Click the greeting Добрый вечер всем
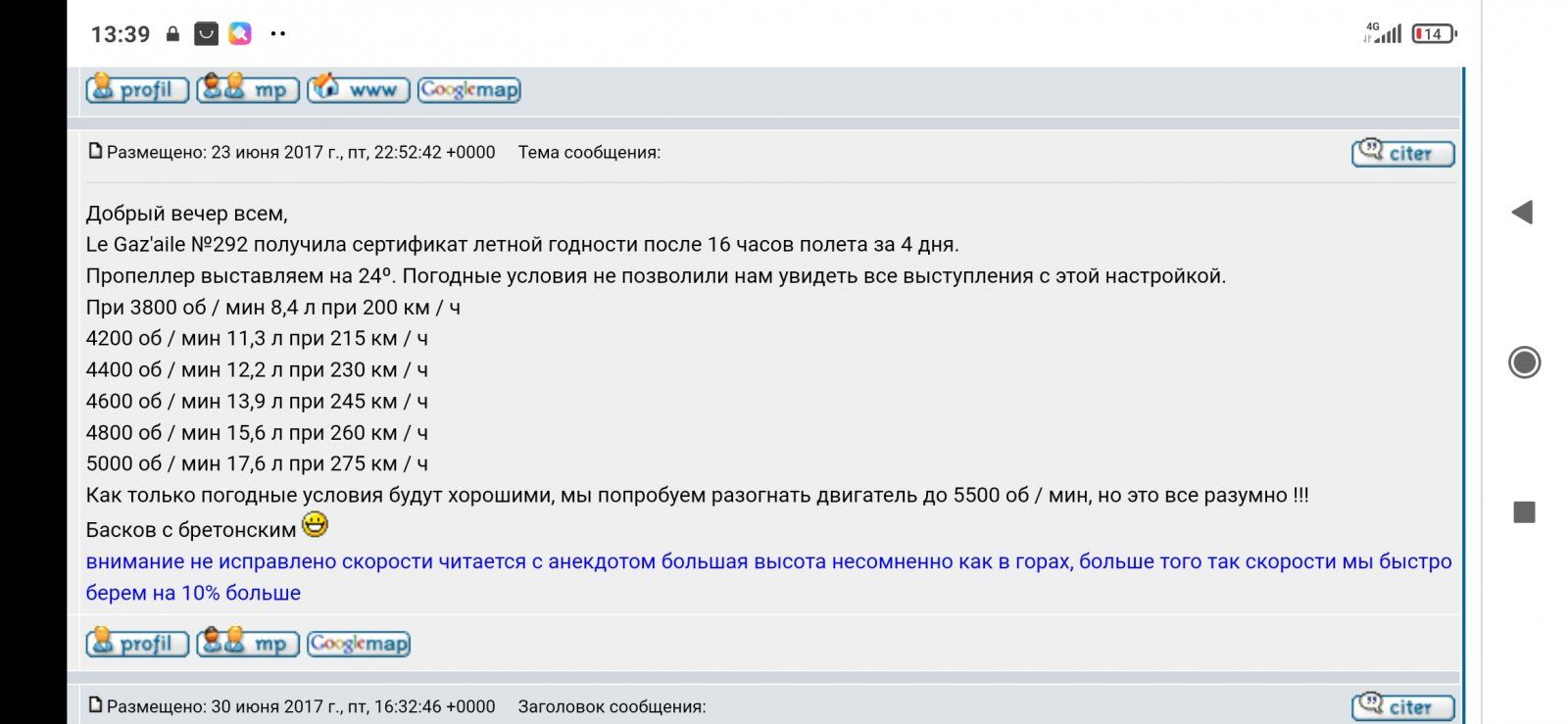Screen dimensions: 1568x724 point(187,214)
